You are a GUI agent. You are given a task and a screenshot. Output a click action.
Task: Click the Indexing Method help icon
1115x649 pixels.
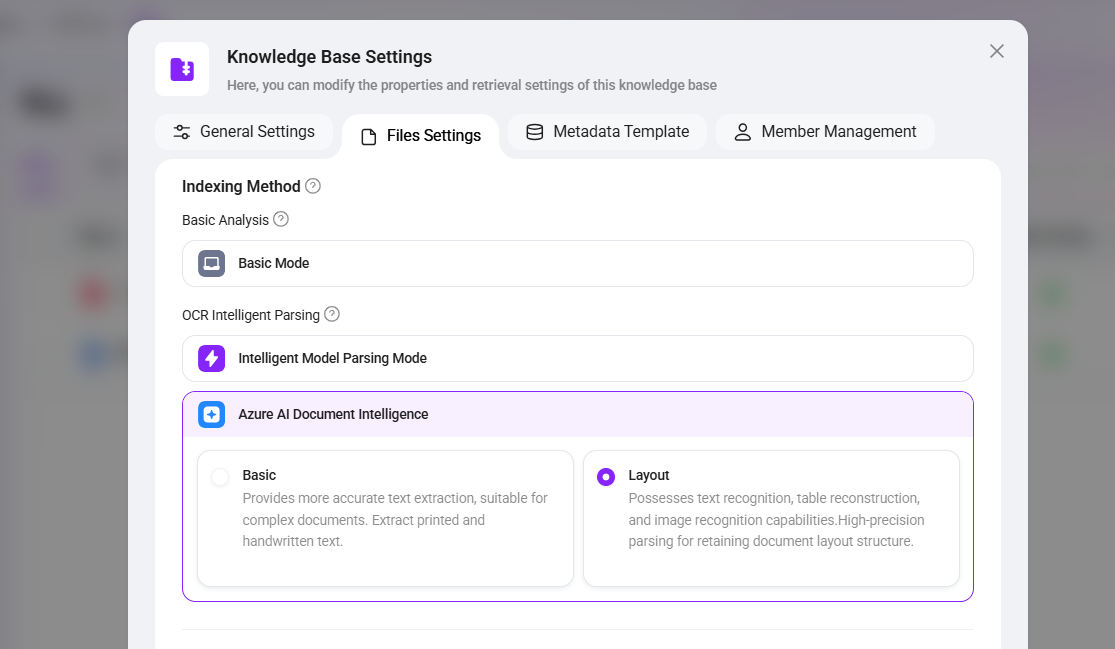coord(313,186)
